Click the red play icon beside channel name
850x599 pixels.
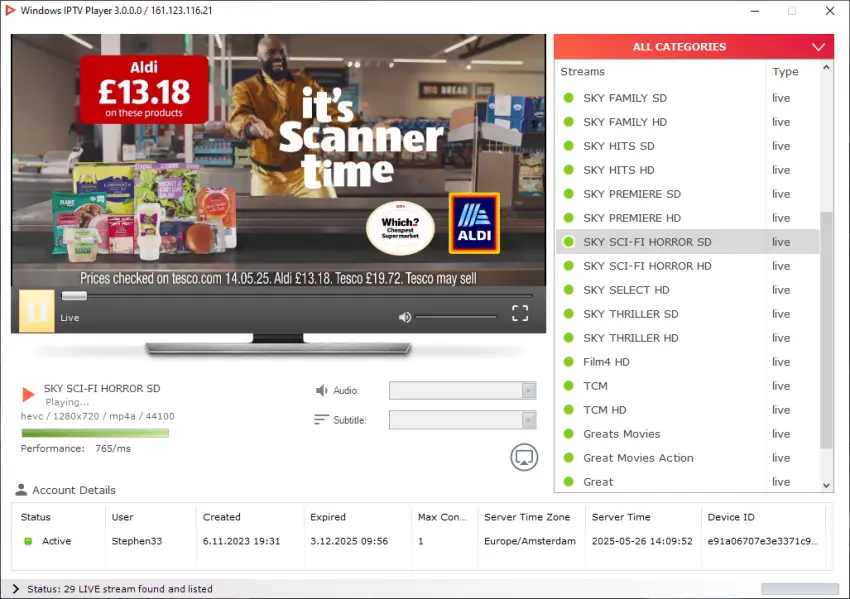[28, 394]
